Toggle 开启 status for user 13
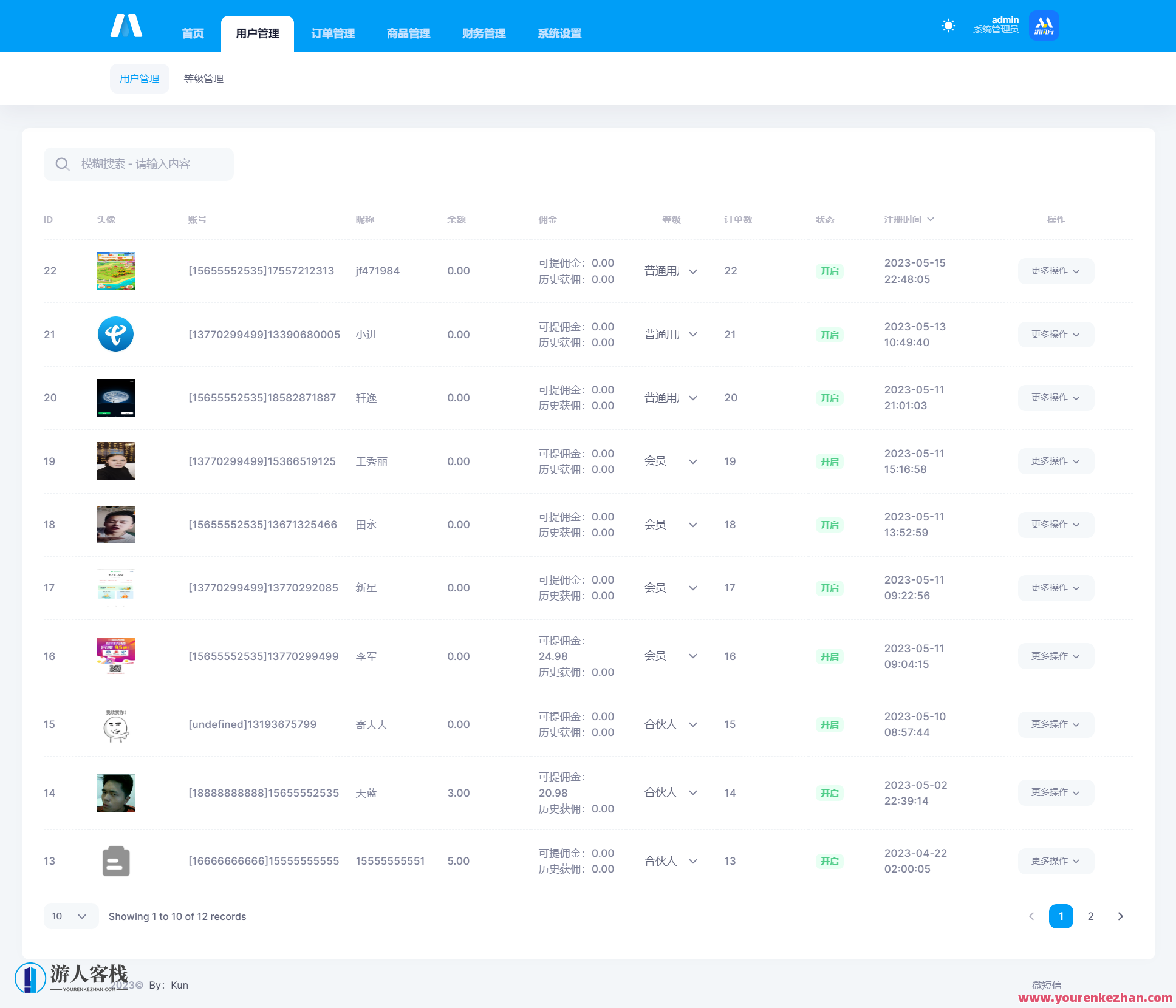 click(829, 861)
